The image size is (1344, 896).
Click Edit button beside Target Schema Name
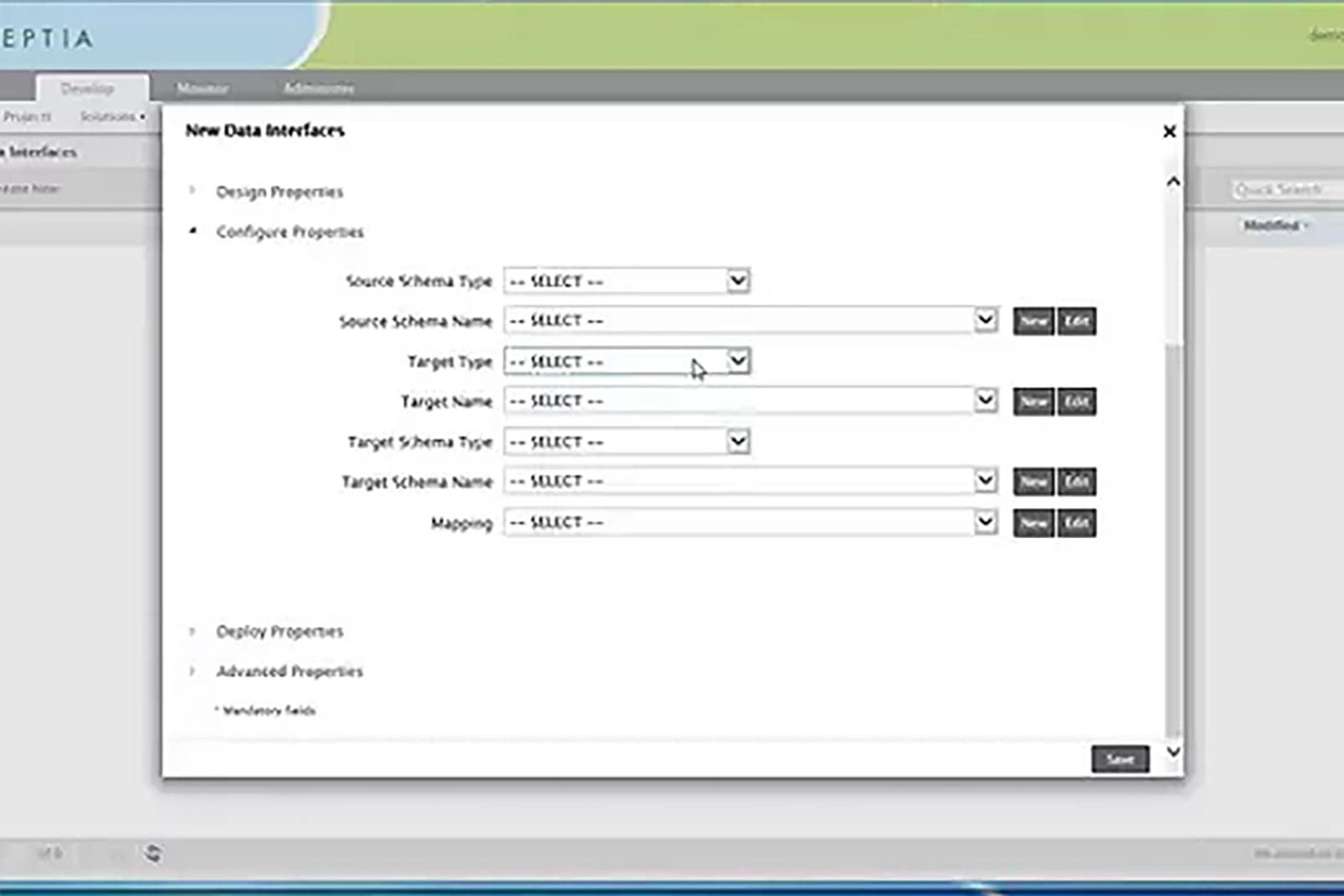pyautogui.click(x=1076, y=481)
